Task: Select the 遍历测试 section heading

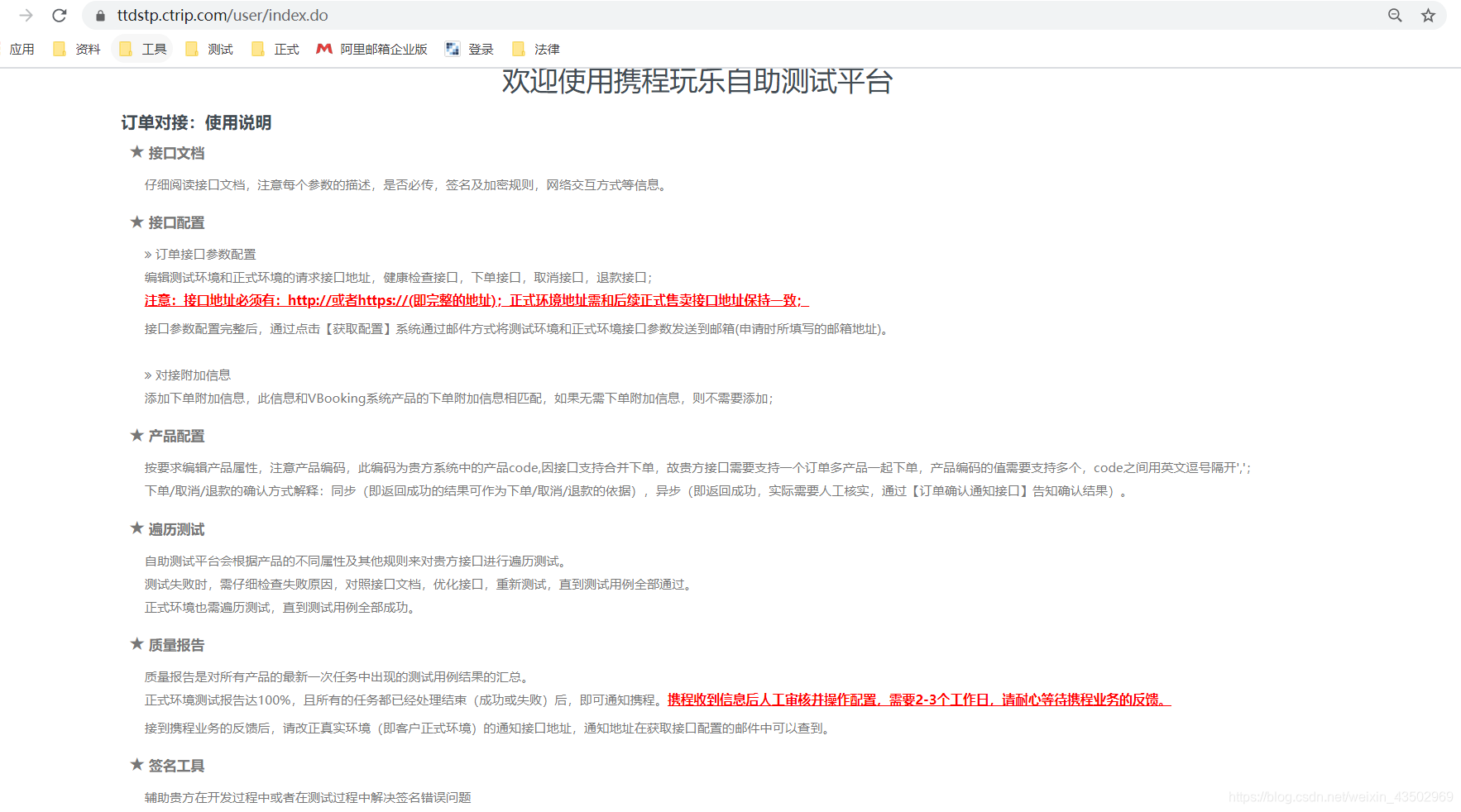Action: click(176, 529)
